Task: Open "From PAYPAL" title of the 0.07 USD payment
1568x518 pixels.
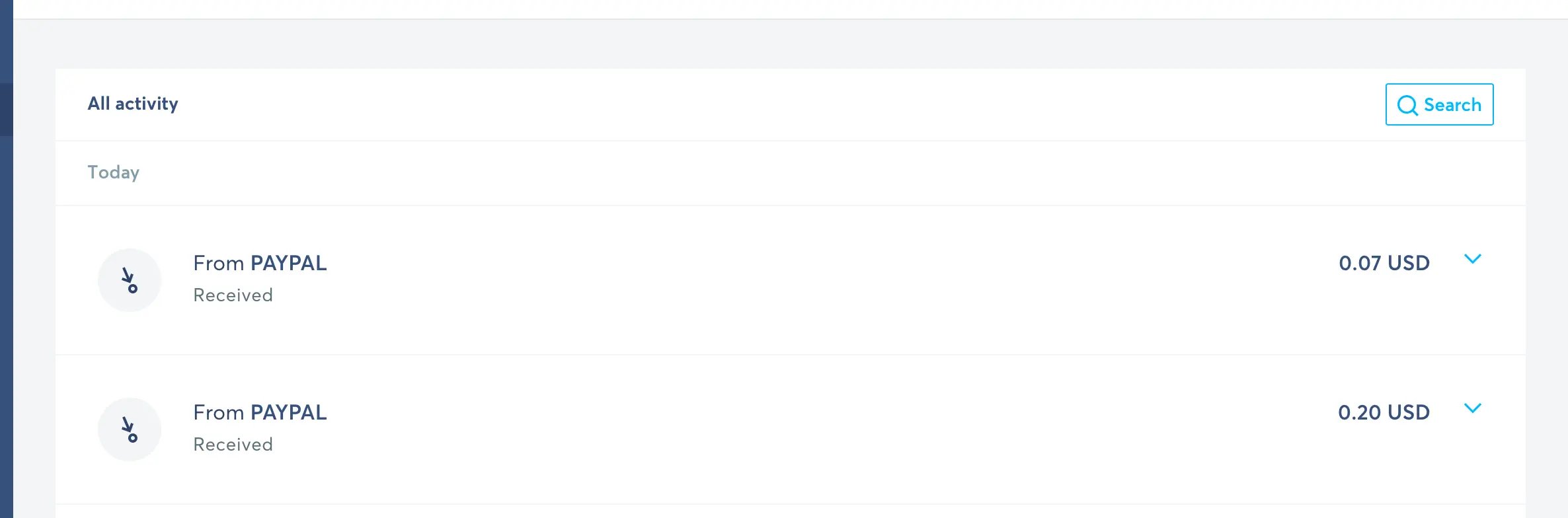Action: pyautogui.click(x=260, y=263)
